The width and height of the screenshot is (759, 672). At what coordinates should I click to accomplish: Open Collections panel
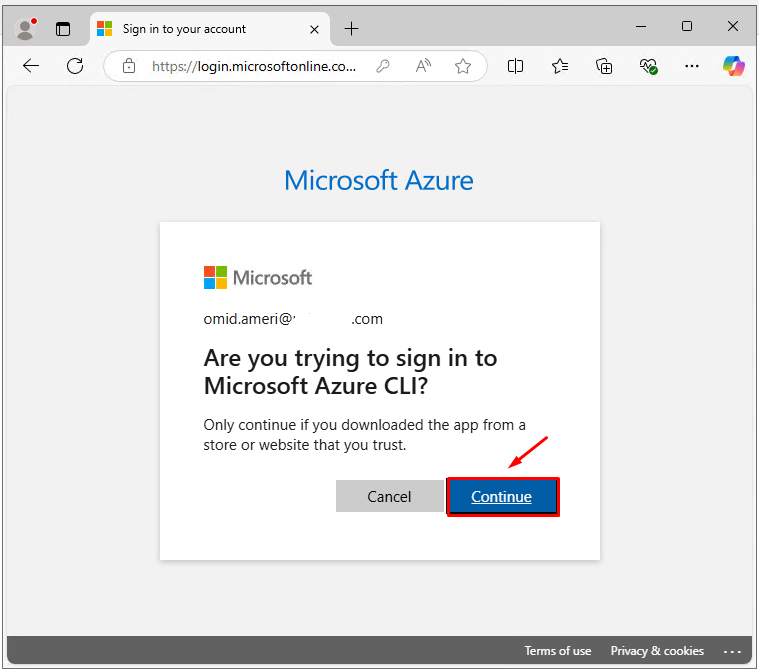(x=604, y=66)
